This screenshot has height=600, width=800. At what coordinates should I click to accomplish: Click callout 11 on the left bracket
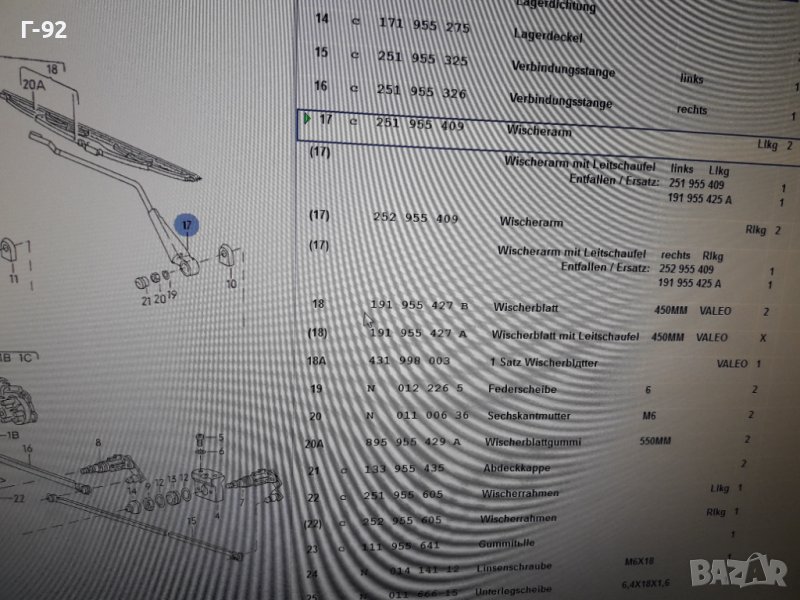coord(13,281)
